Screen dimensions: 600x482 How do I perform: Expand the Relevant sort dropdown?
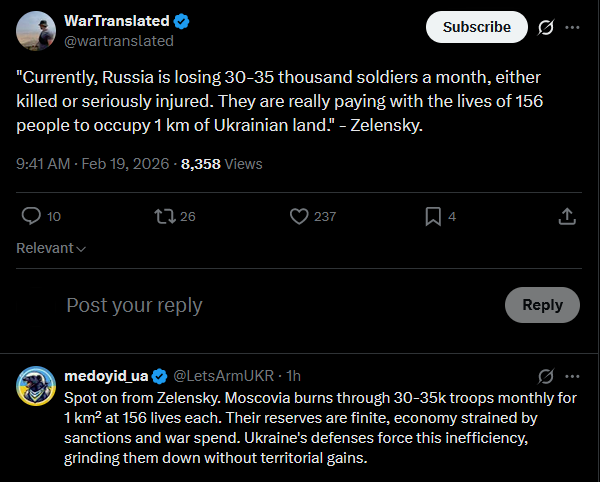point(51,248)
